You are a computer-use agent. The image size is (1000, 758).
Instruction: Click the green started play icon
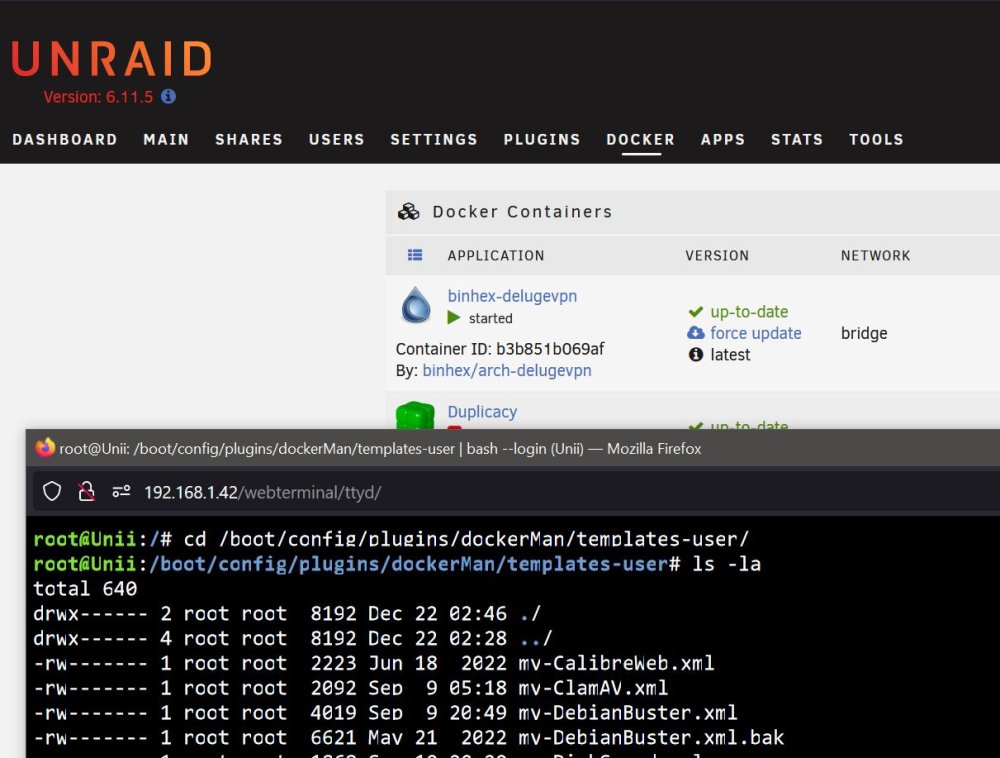pos(453,317)
